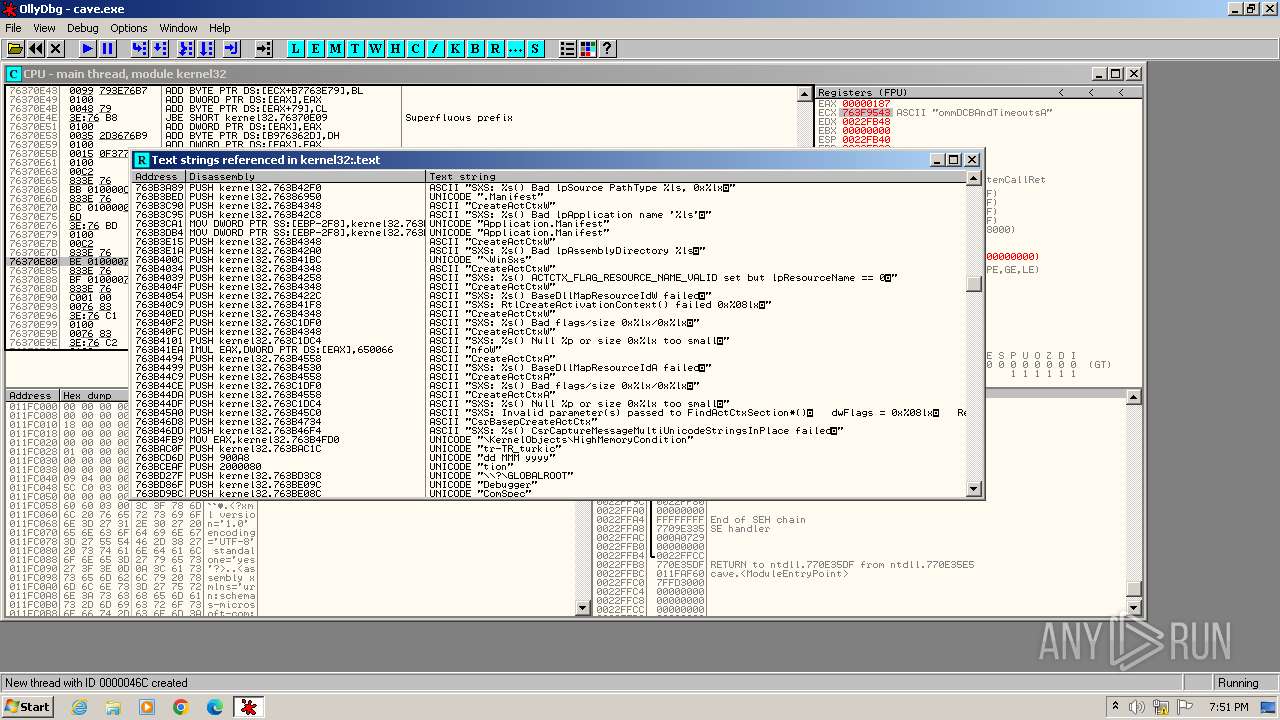Click the Text string column header
The height and width of the screenshot is (720, 1280).
[x=696, y=177]
